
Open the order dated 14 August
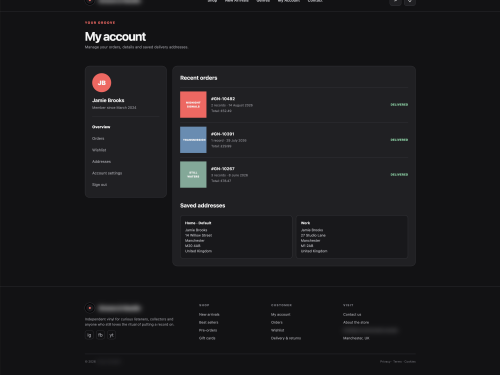point(294,105)
